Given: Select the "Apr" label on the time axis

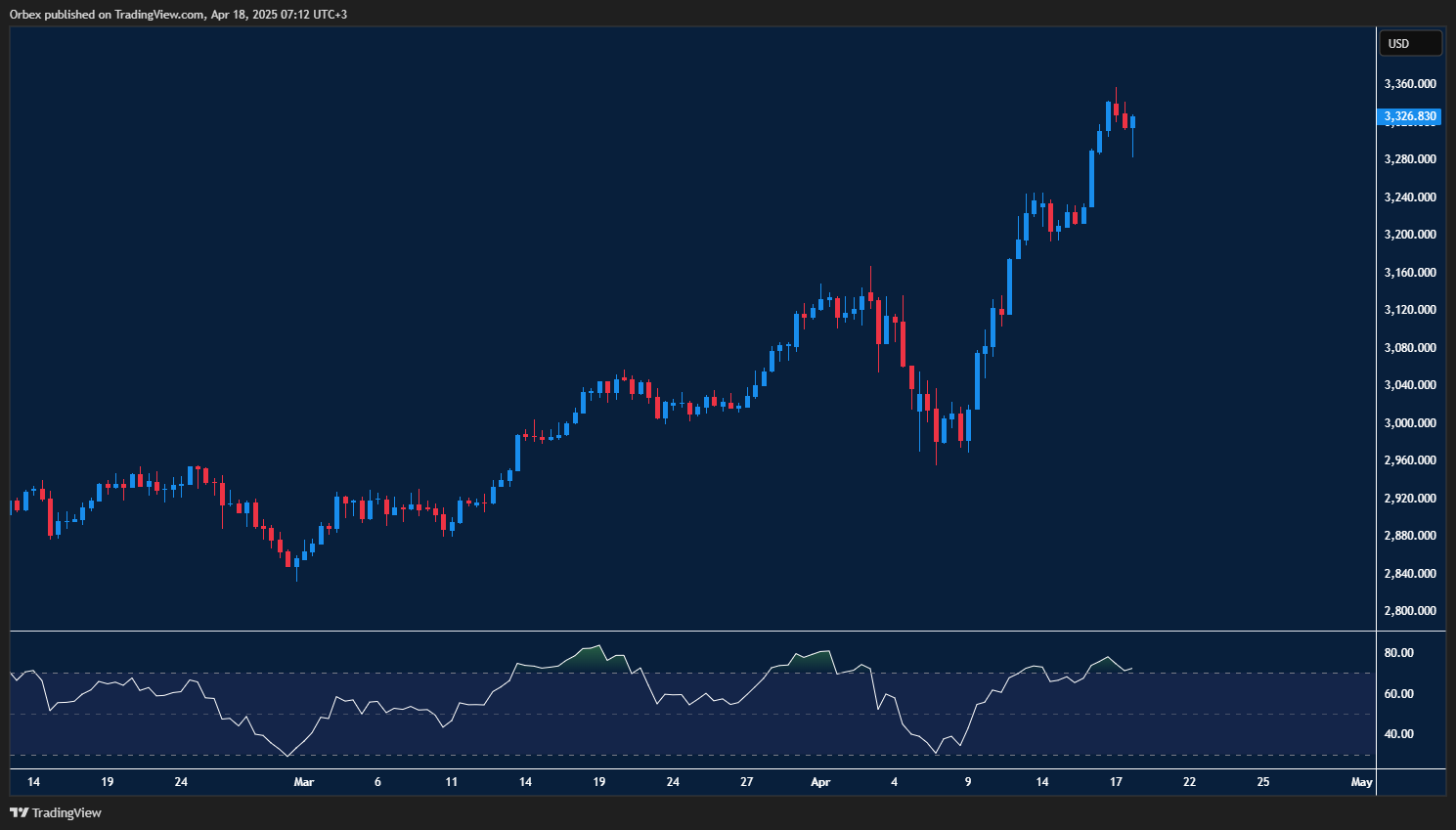Looking at the screenshot, I should (x=819, y=782).
